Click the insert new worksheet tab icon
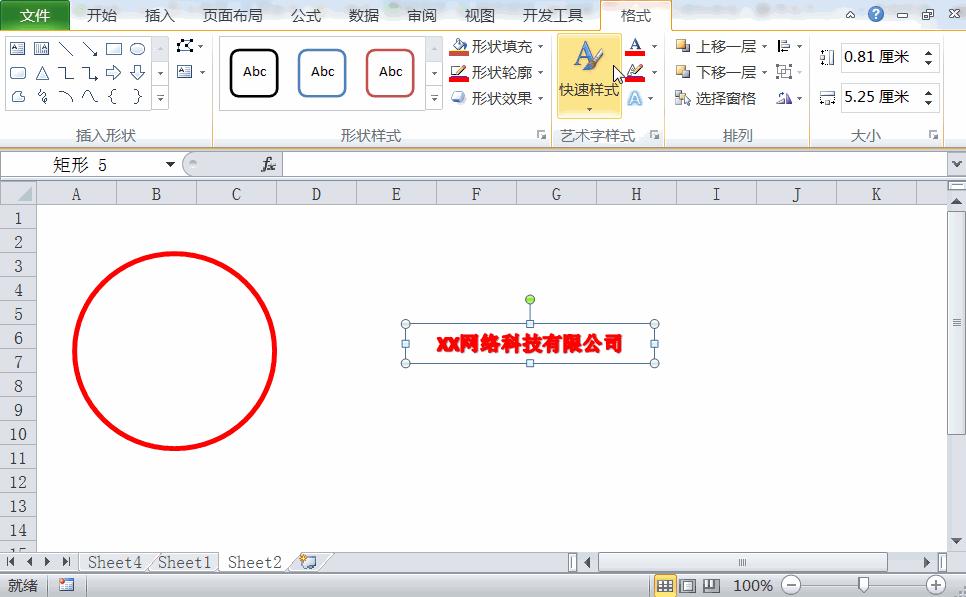The width and height of the screenshot is (966, 597). (x=308, y=562)
